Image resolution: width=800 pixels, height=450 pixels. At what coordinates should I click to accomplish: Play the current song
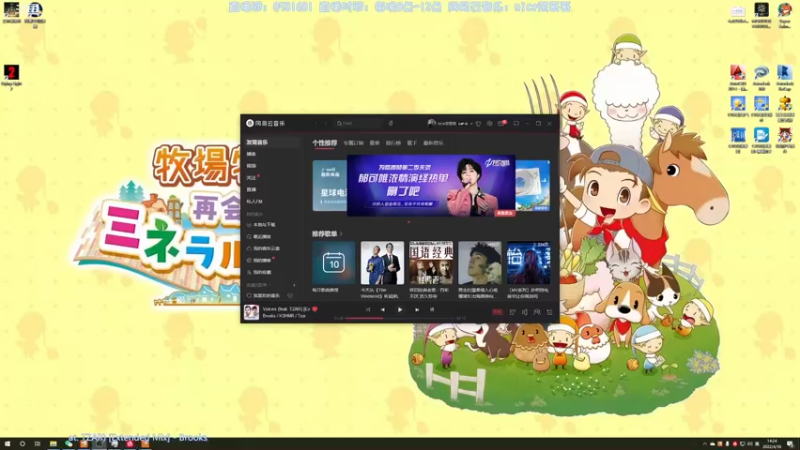point(400,310)
